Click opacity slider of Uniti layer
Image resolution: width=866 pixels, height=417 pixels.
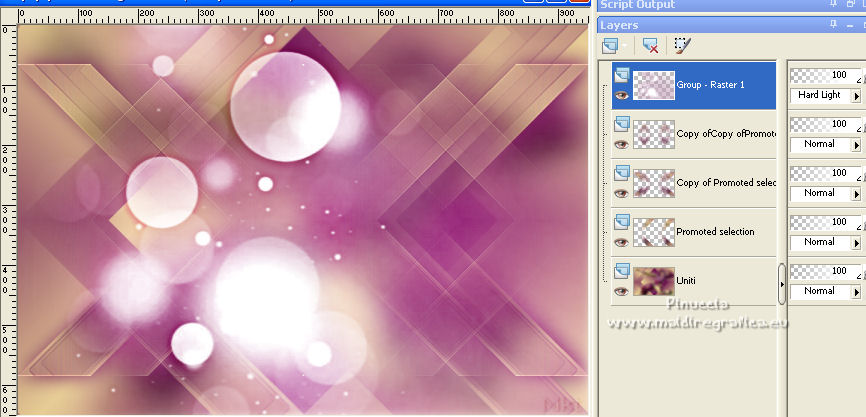pyautogui.click(x=826, y=271)
